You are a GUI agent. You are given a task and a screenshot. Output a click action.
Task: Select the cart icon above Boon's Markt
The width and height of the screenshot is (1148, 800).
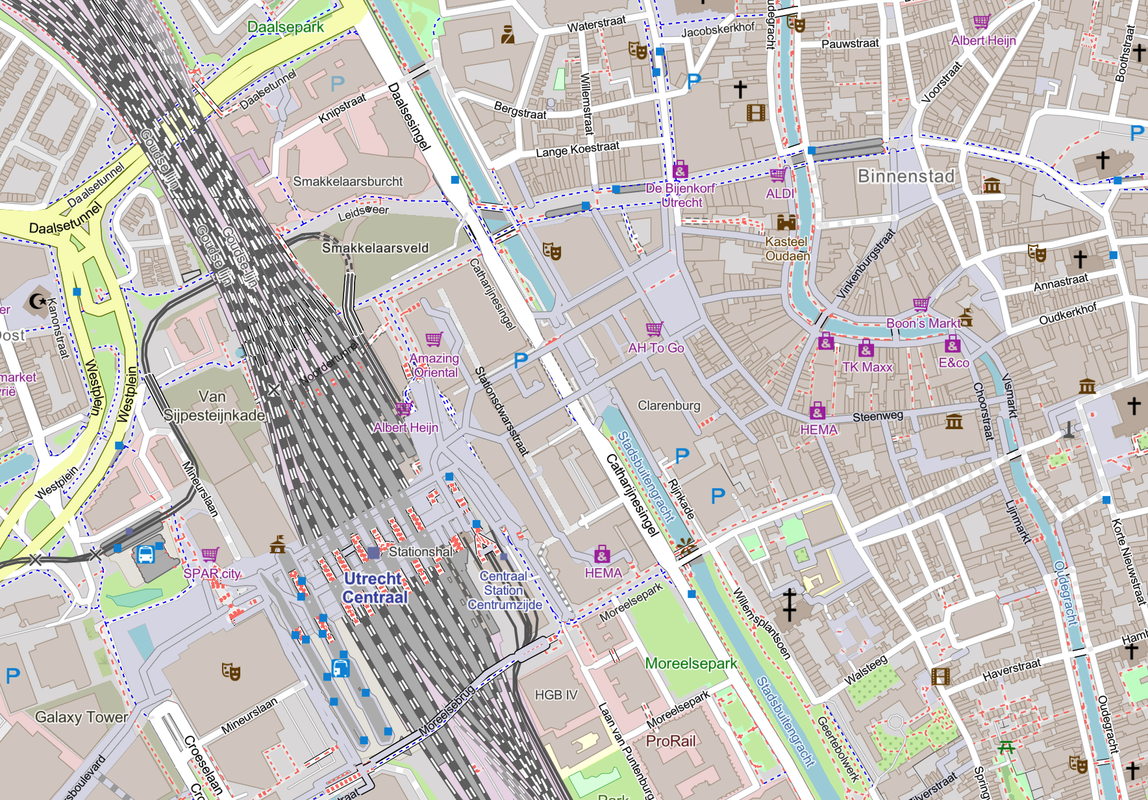[921, 304]
